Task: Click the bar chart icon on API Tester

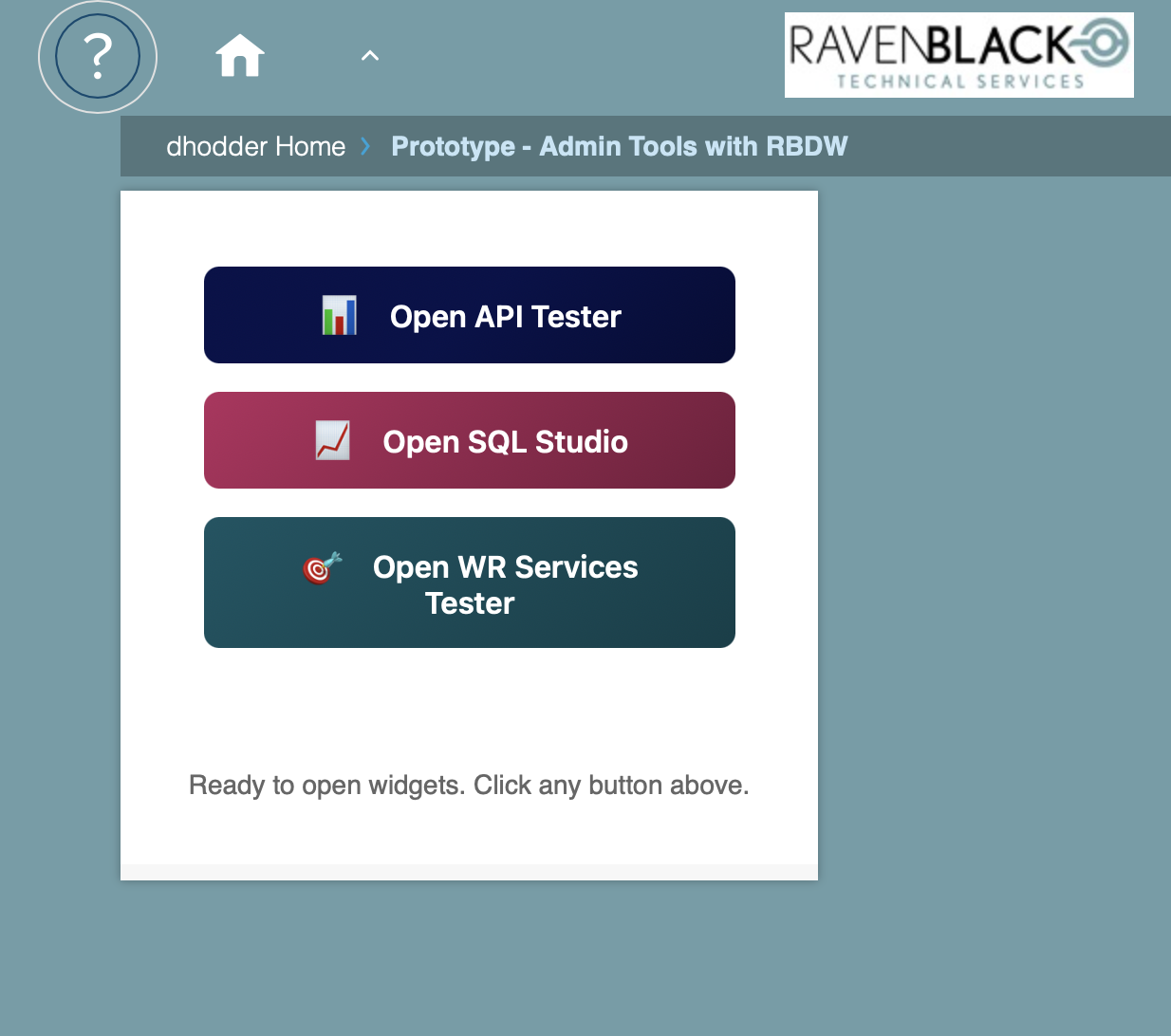Action: [x=339, y=316]
